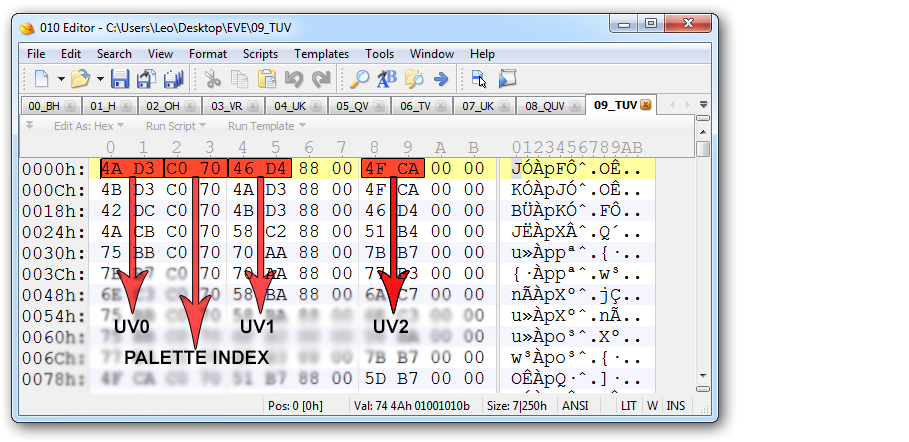Image resolution: width=909 pixels, height=442 pixels.
Task: Select address row 0024h
Action: point(53,232)
